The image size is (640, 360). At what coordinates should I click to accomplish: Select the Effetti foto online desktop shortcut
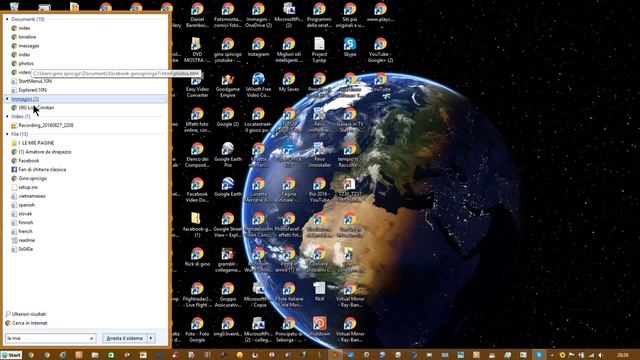click(x=197, y=120)
